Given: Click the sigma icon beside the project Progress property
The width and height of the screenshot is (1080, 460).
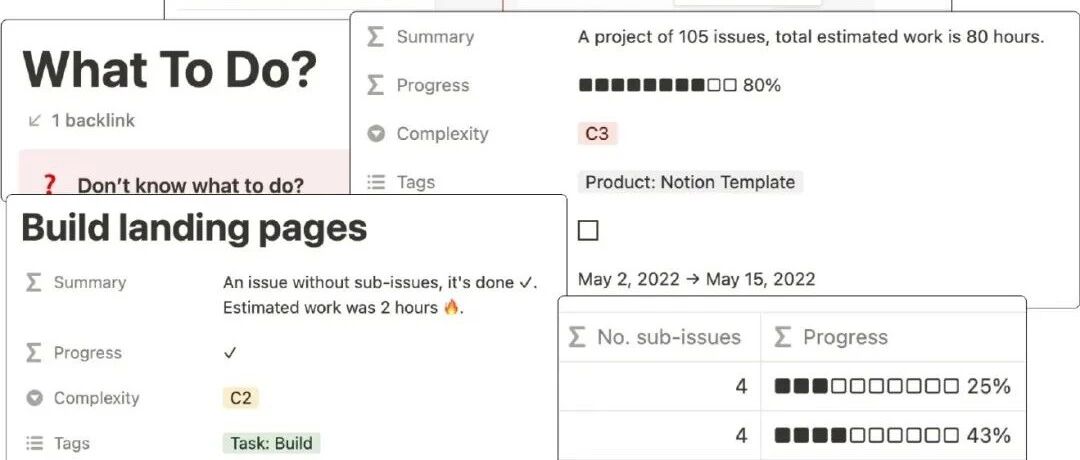Looking at the screenshot, I should tap(375, 85).
